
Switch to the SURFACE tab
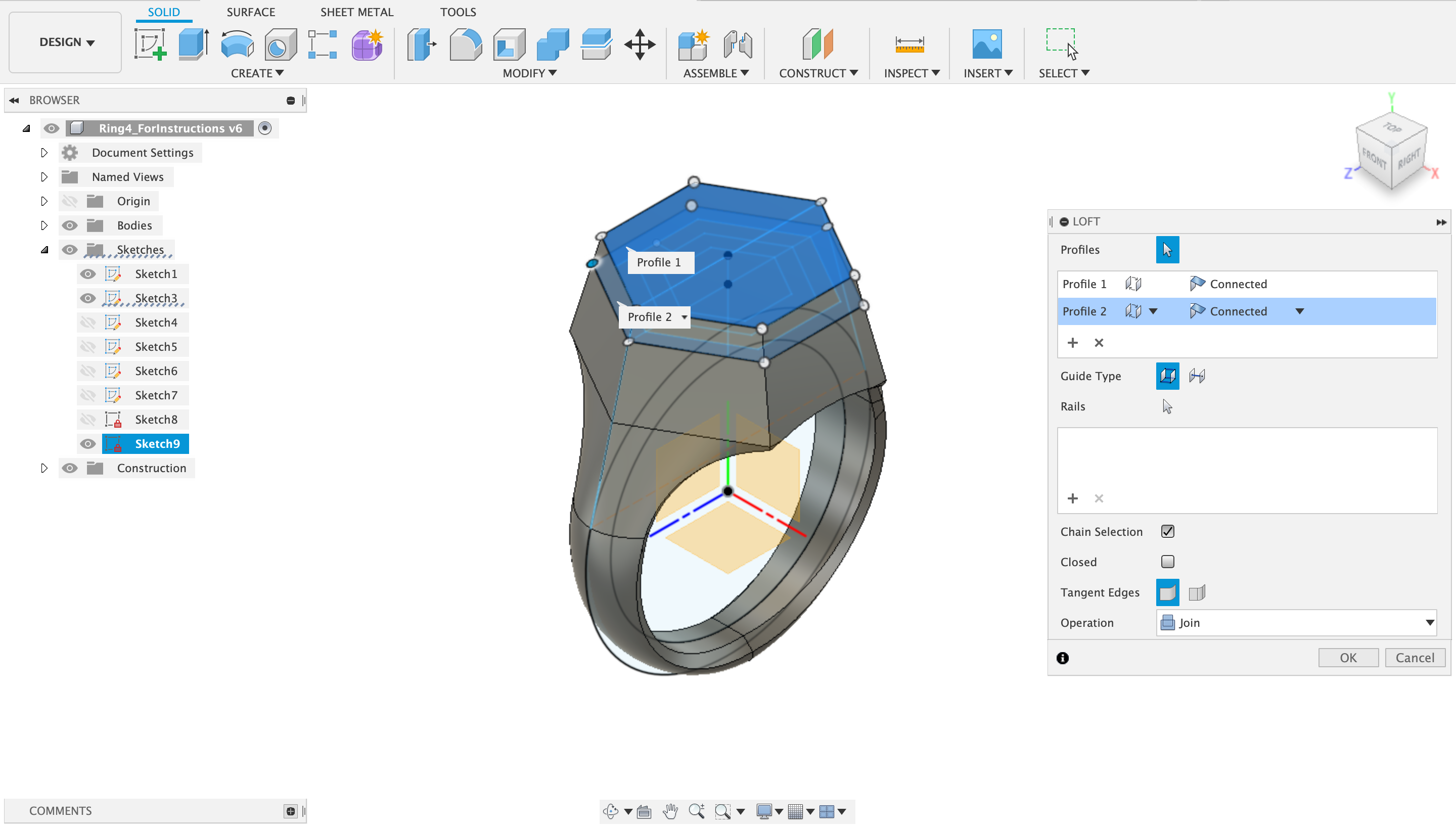tap(250, 12)
